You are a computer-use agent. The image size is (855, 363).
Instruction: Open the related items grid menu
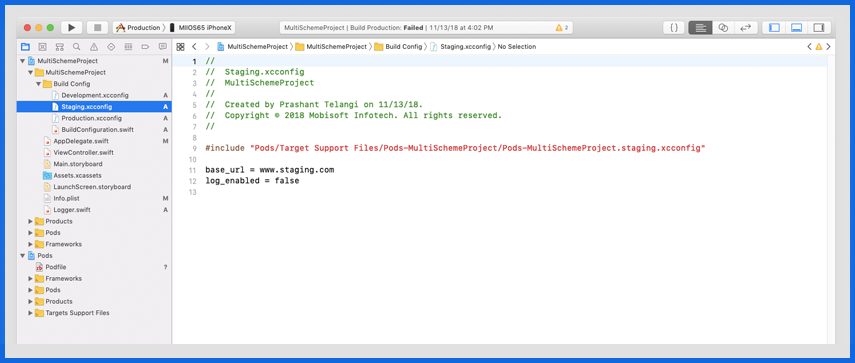coord(180,47)
